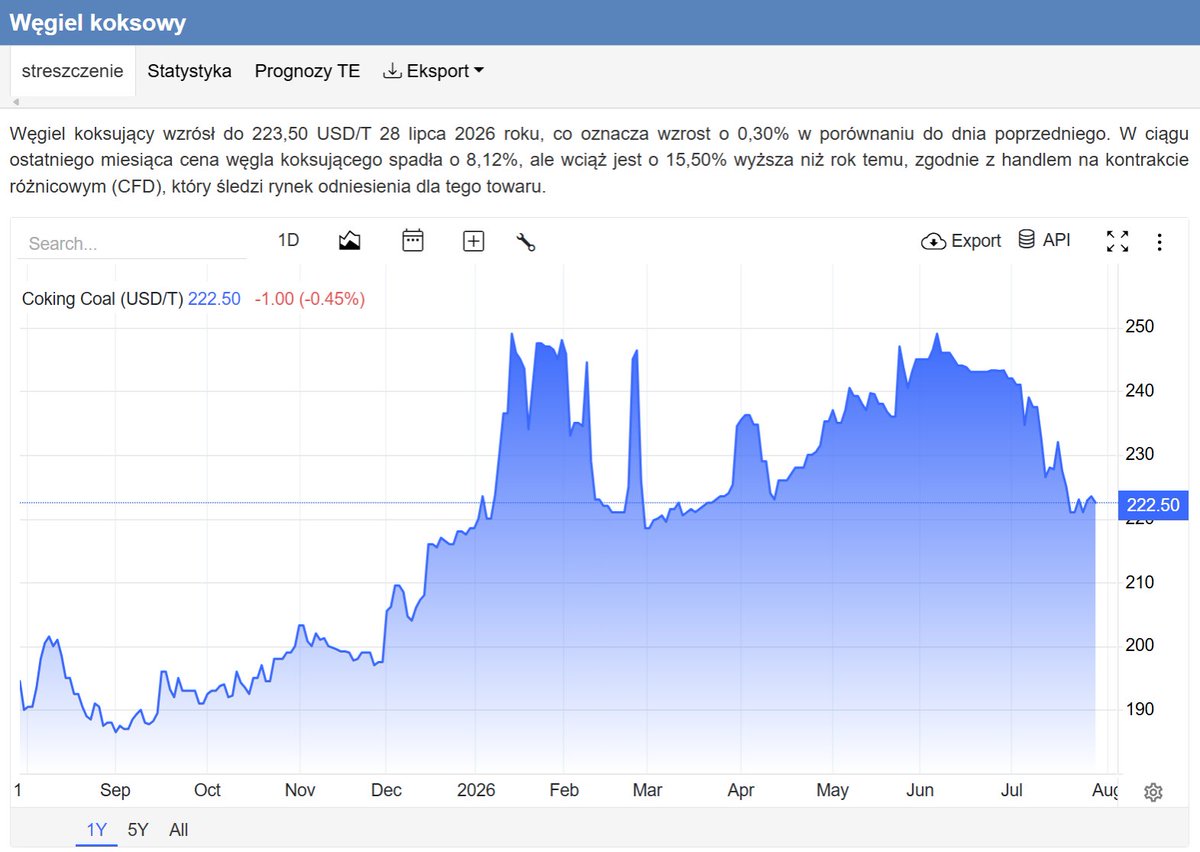The height and width of the screenshot is (852, 1200).
Task: Open chart tools wrench icon
Action: [526, 241]
